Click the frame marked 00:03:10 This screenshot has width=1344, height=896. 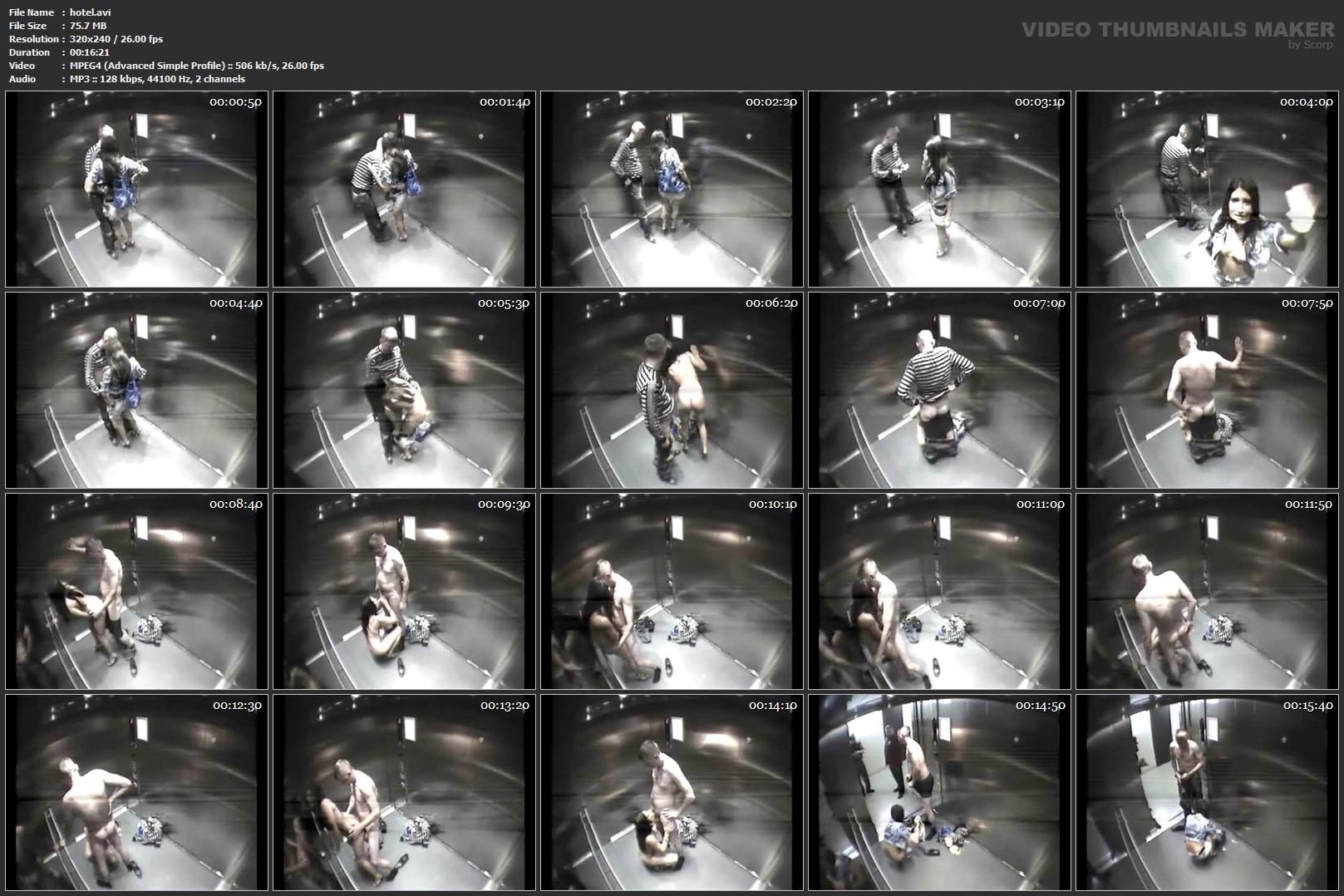(939, 189)
